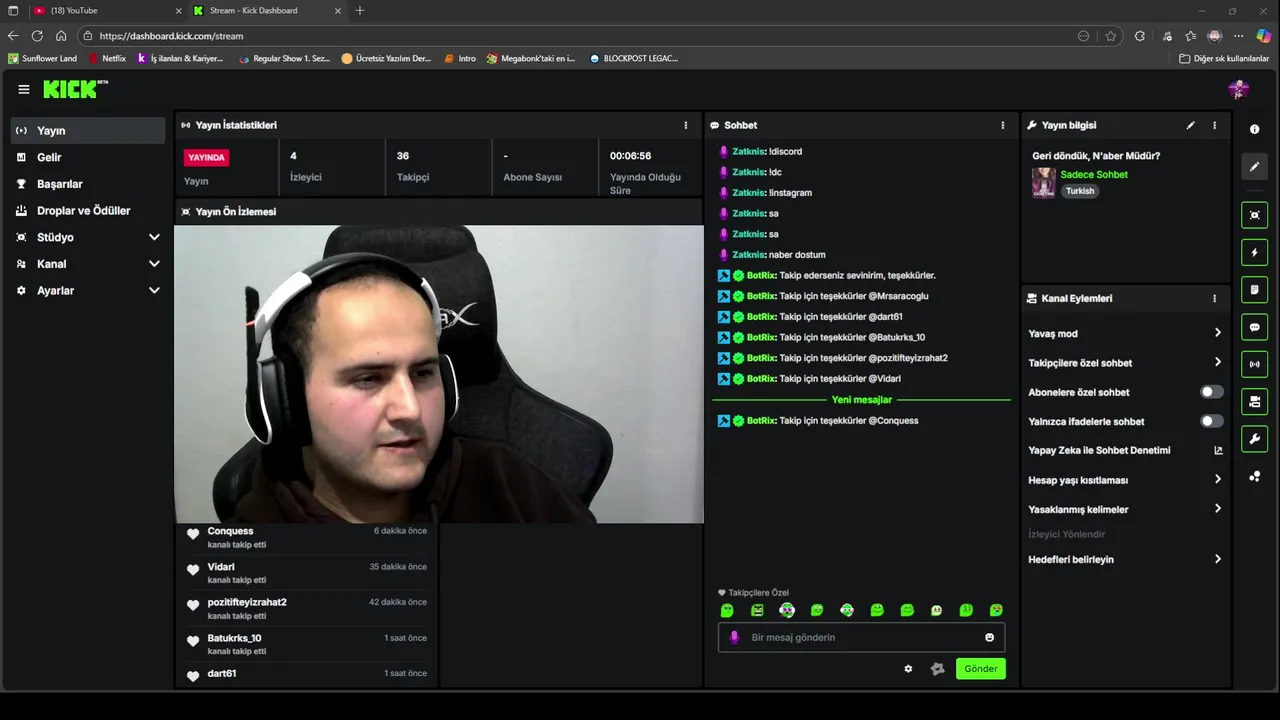Insert the first green Kick emote

click(727, 610)
